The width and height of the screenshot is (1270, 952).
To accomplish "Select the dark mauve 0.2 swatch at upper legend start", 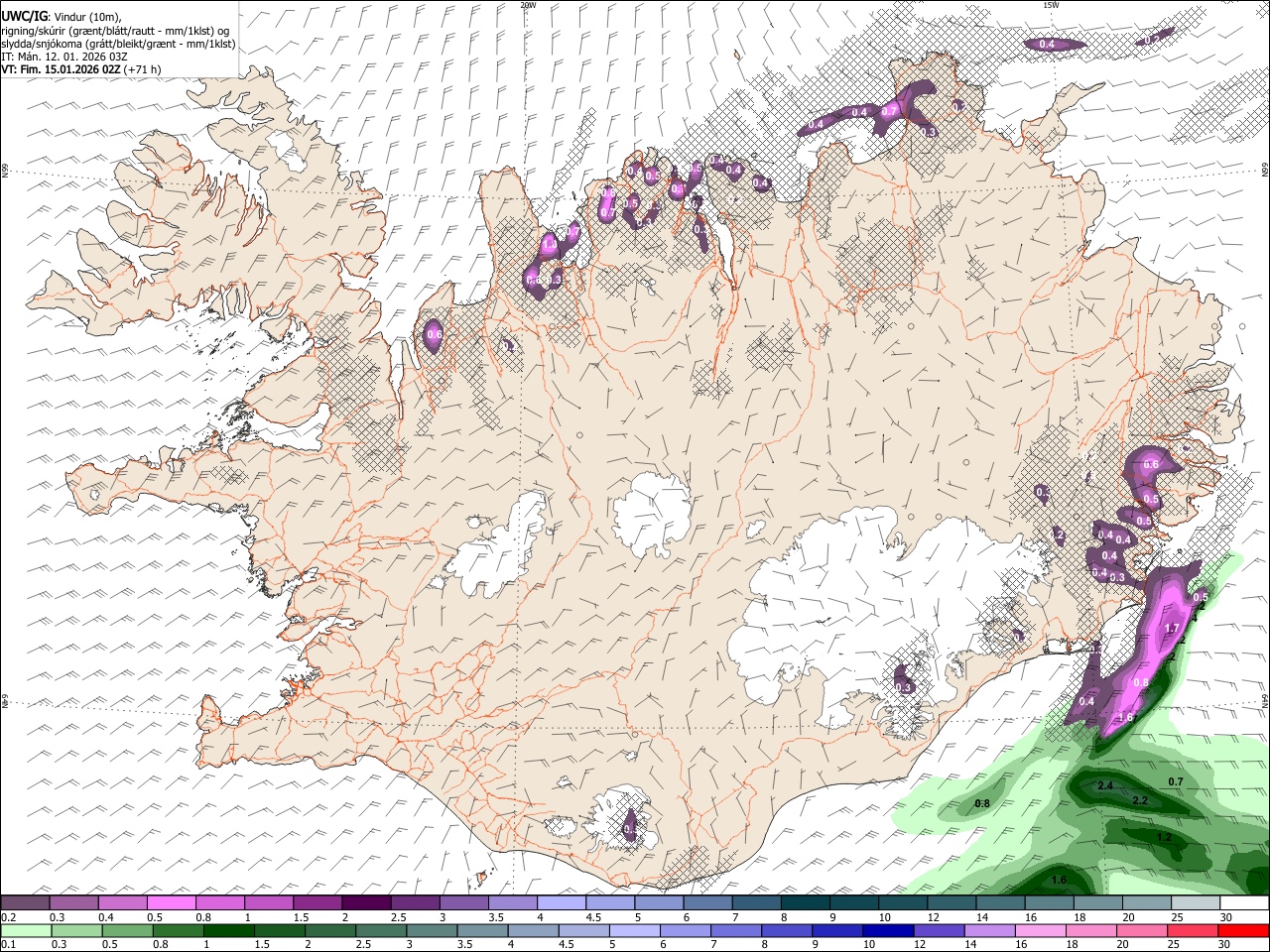I will [x=25, y=903].
